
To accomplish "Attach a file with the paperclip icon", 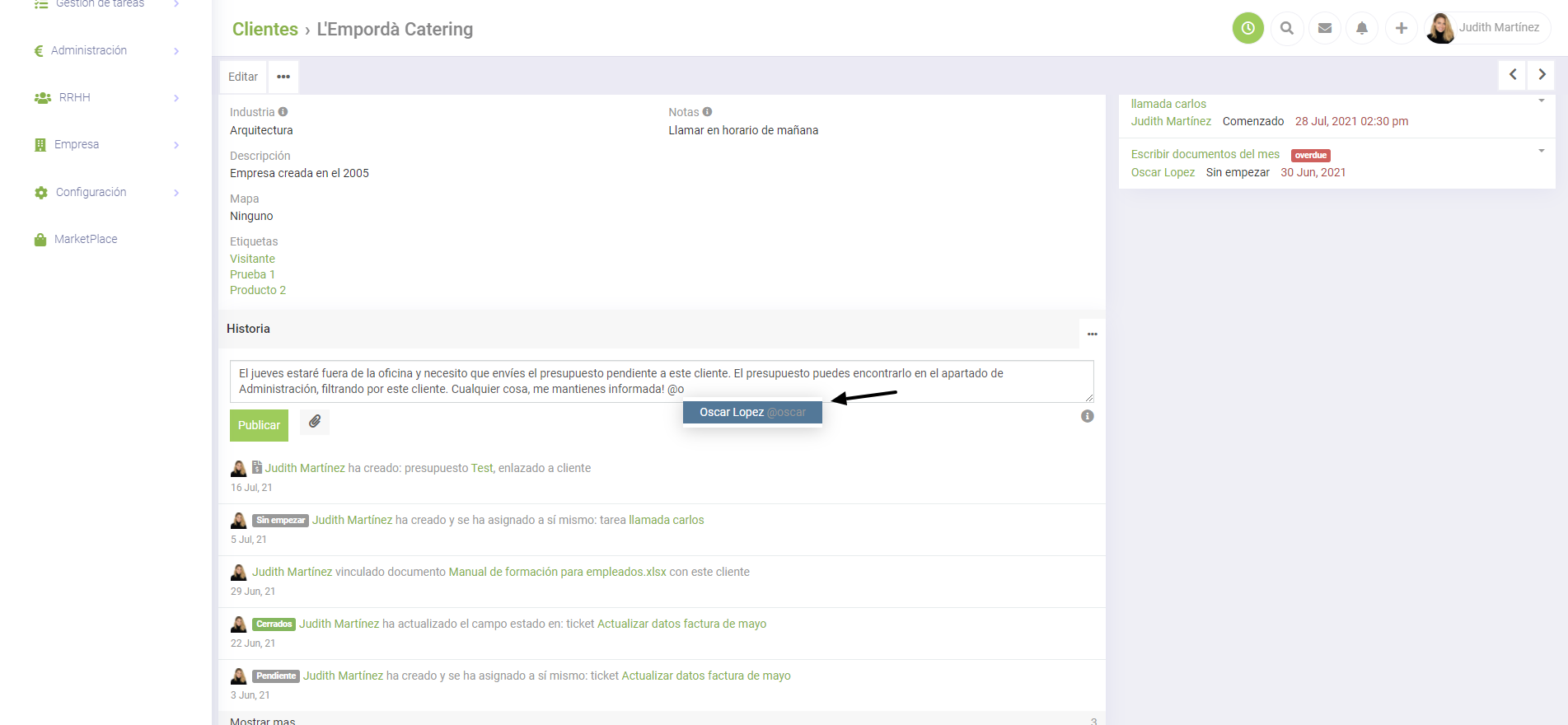I will tap(315, 422).
